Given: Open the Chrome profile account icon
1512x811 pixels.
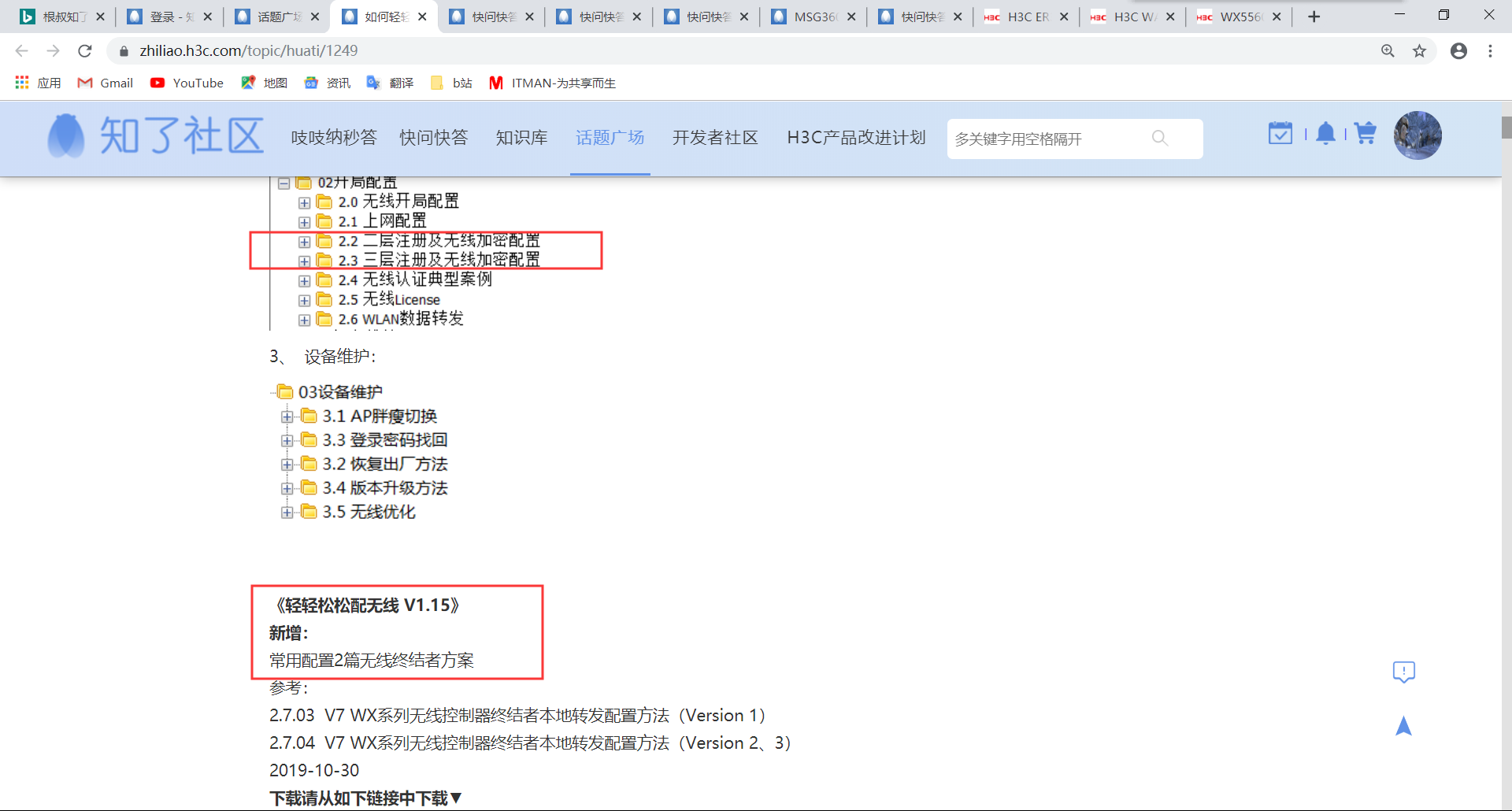Looking at the screenshot, I should point(1458,51).
